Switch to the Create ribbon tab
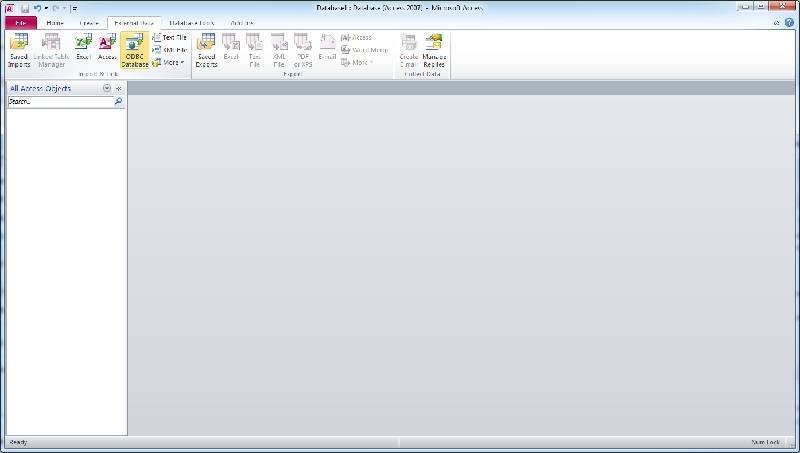The image size is (800, 453). tap(89, 22)
